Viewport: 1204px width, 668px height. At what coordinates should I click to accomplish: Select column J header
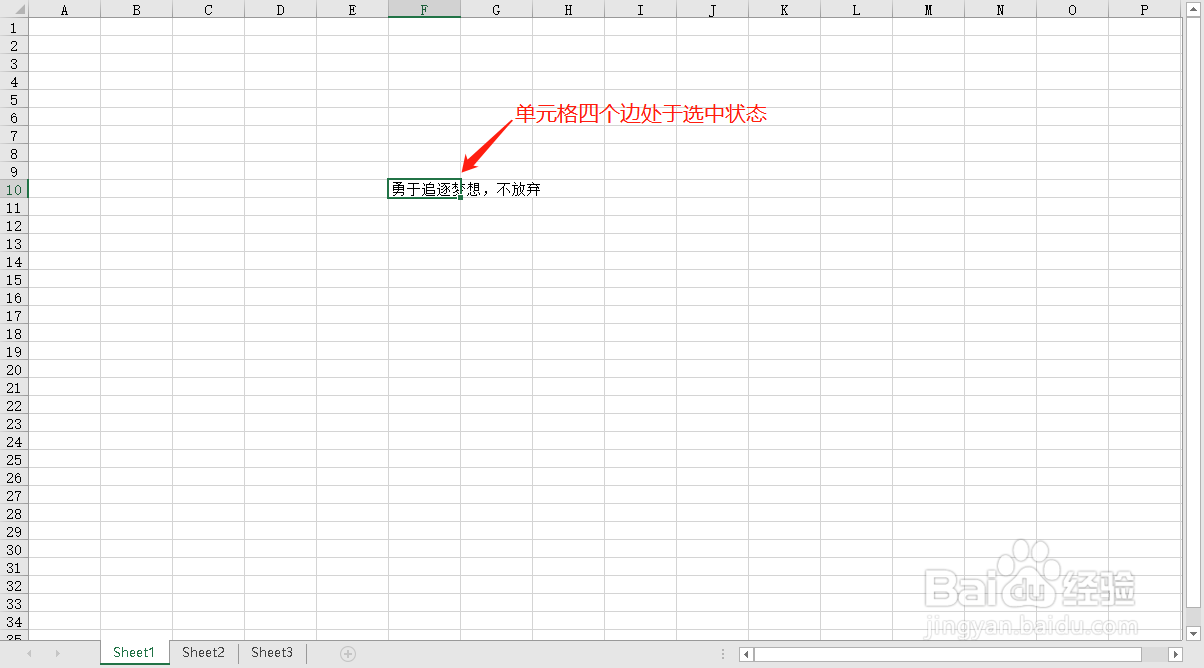[x=712, y=9]
